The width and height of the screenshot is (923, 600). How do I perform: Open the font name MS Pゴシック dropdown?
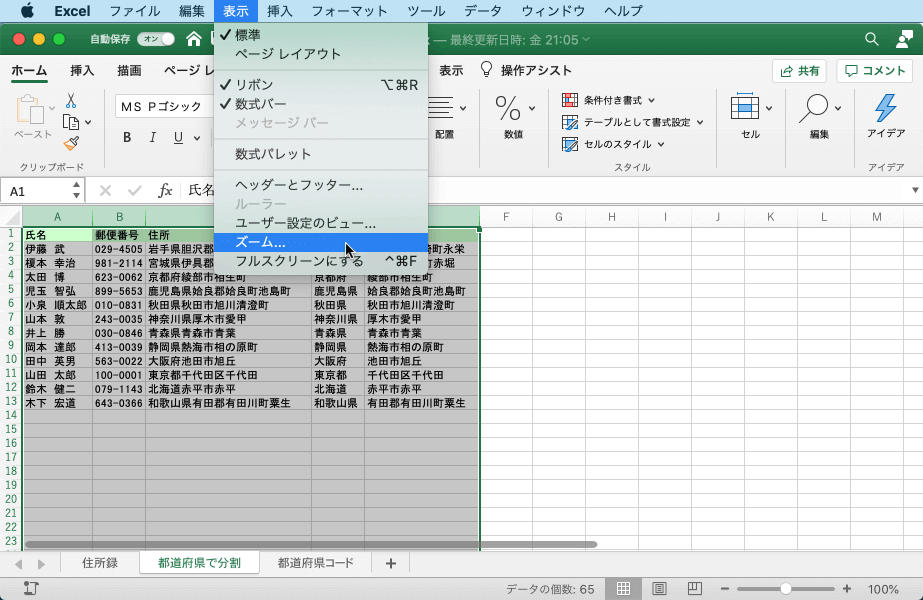164,107
